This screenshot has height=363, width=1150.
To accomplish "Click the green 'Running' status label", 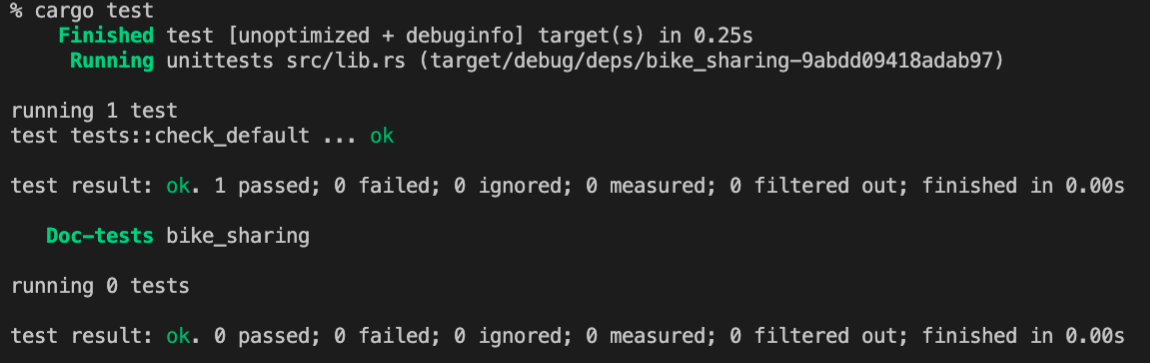I will [111, 61].
